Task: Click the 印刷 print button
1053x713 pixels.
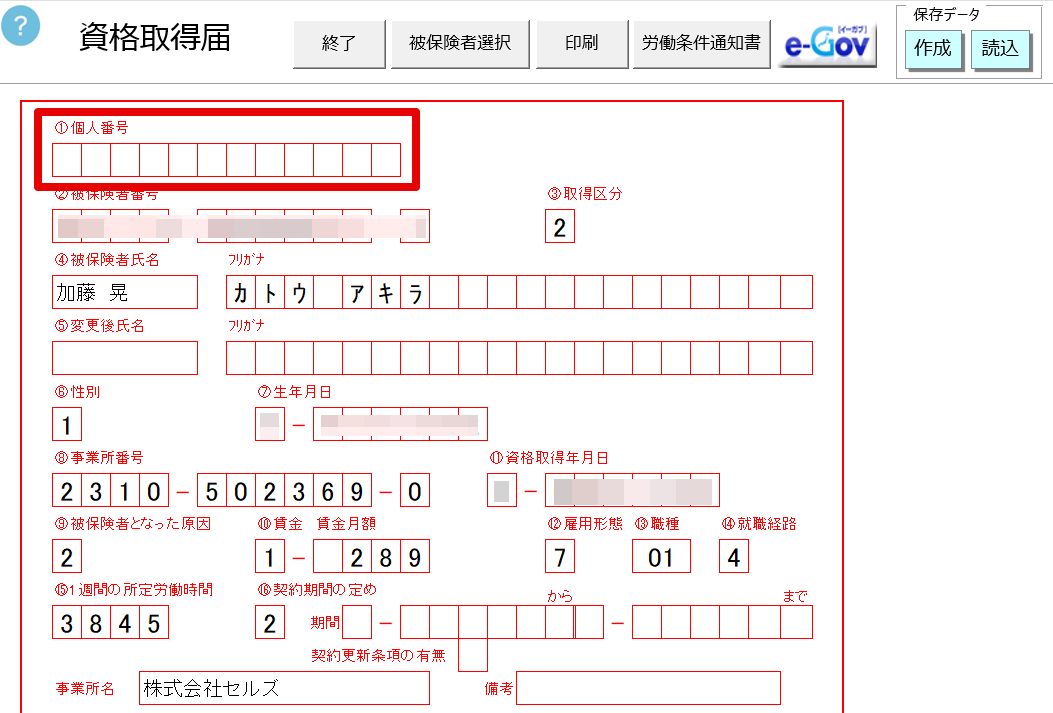Action: coord(582,44)
